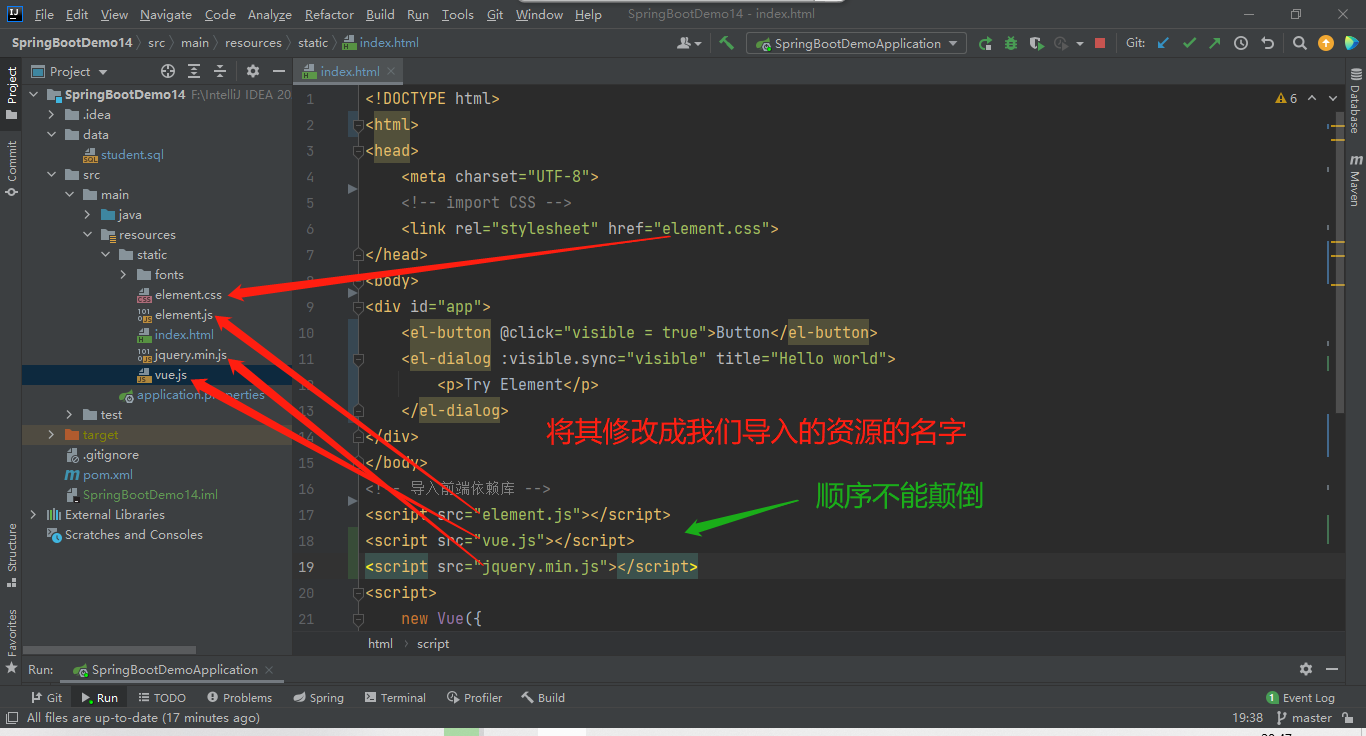
Task: Open the TODO tool window
Action: click(x=162, y=697)
